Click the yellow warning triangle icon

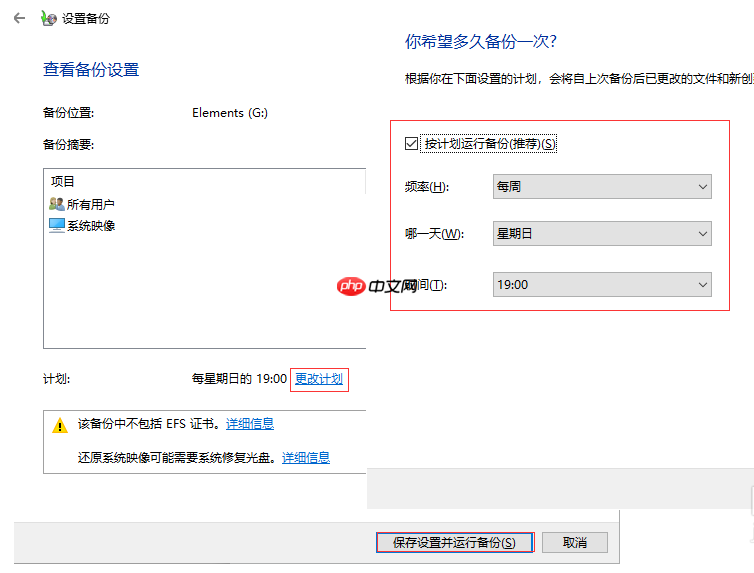(60, 425)
